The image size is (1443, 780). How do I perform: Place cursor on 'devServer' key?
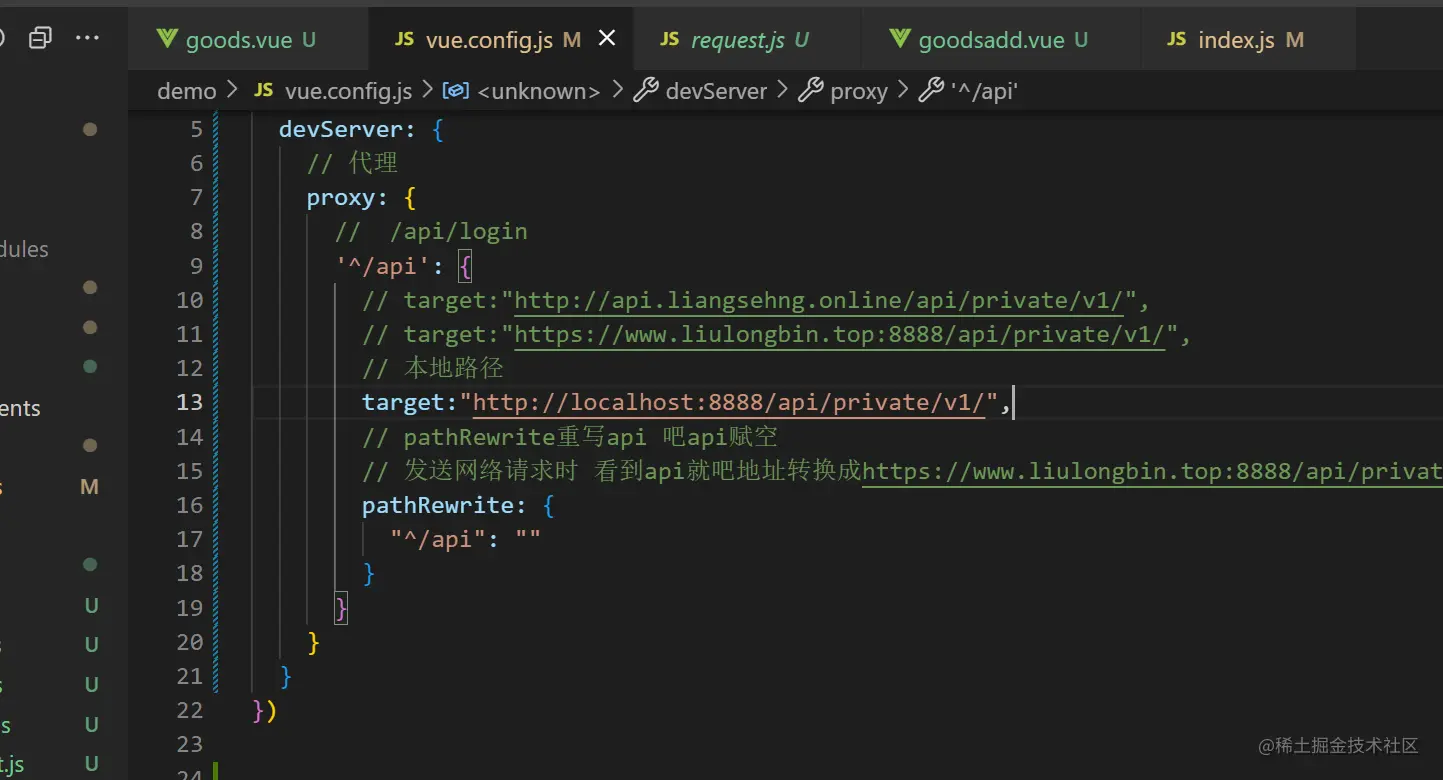click(x=341, y=129)
